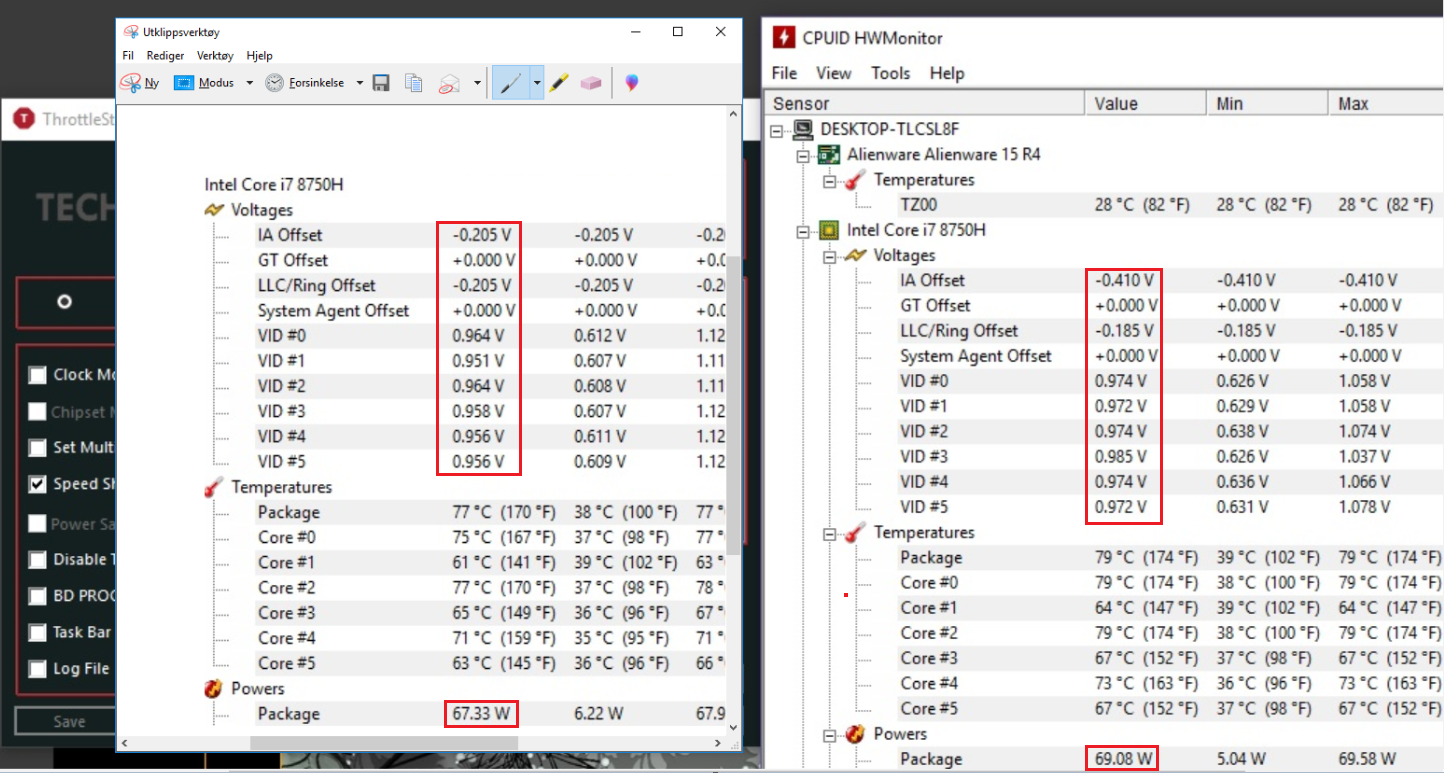Toggle the Disable Turbo checkbox in ThrottleStop
This screenshot has height=773, width=1444.
(38, 560)
